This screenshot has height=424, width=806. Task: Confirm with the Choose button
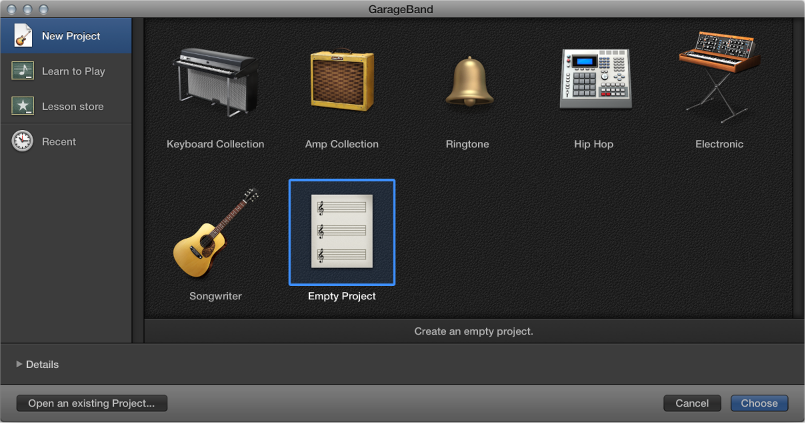(759, 403)
